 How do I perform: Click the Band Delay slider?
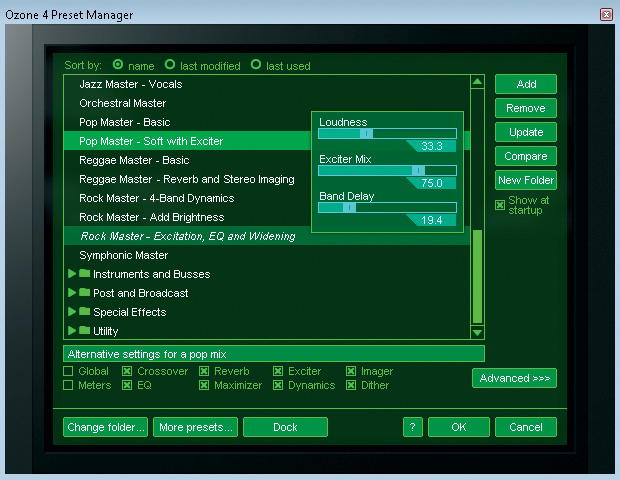coord(388,208)
